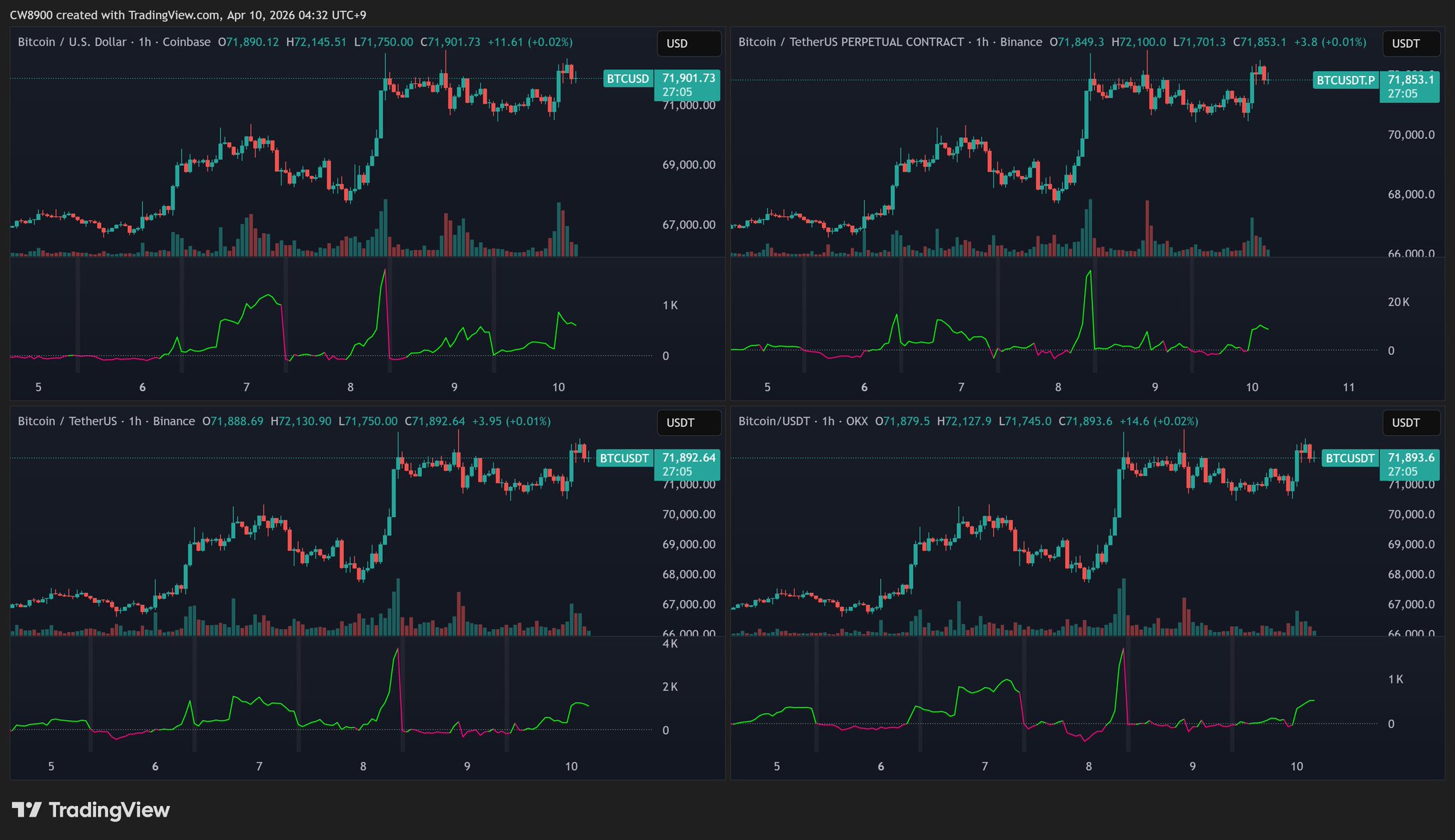Viewport: 1455px width, 840px height.
Task: Open the USD currency selector on Coinbase chart
Action: click(688, 43)
